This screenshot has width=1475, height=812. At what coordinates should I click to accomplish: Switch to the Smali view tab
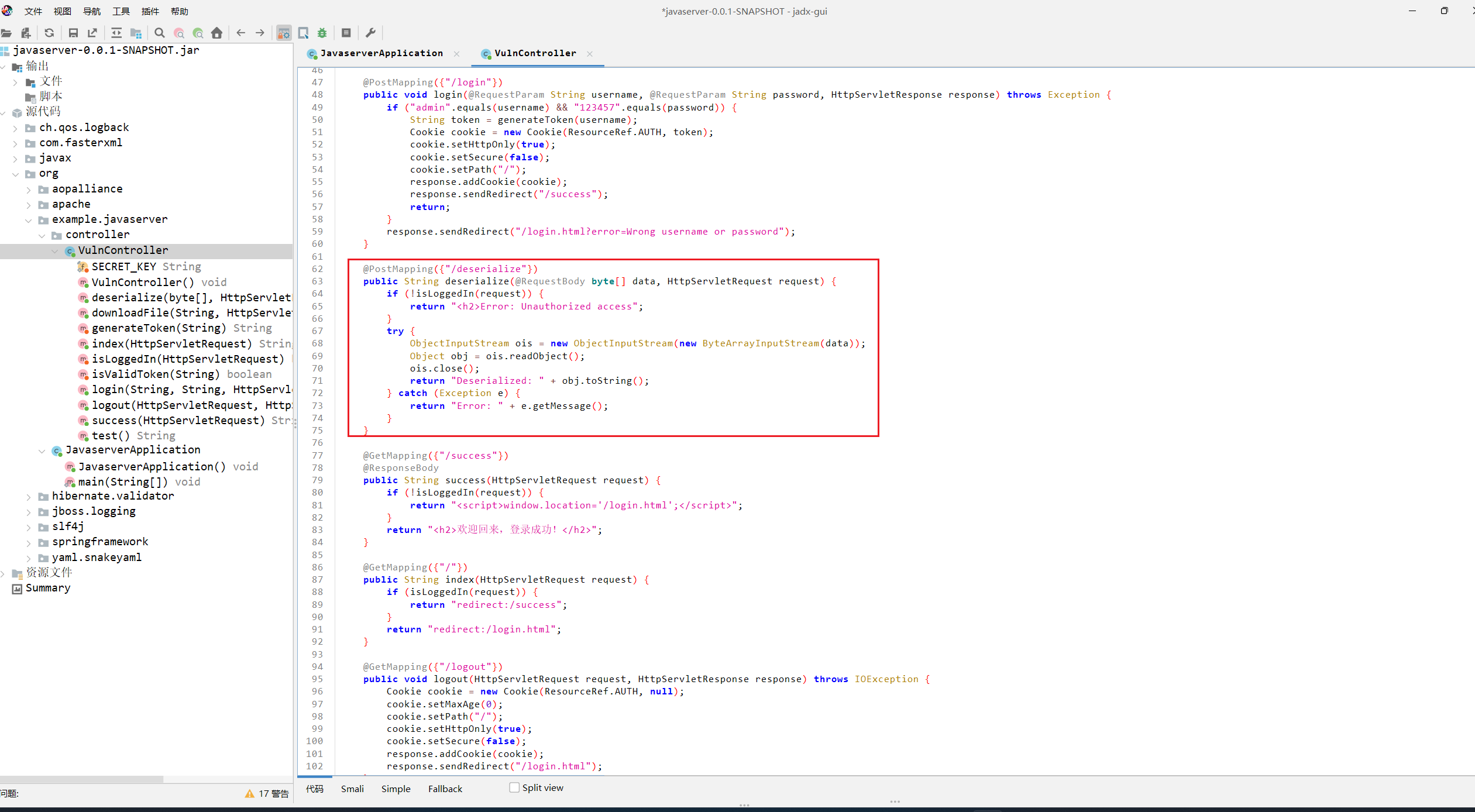352,789
